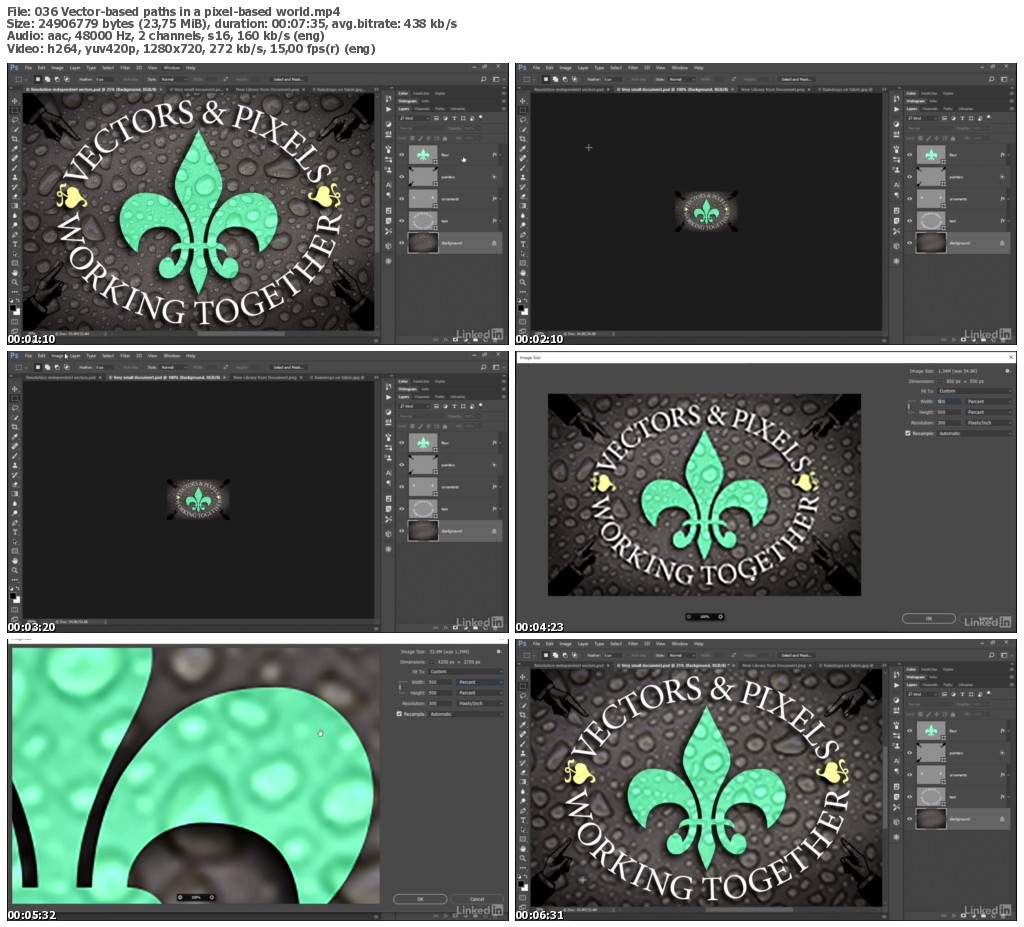Hide the Background layer in the 00:01:10 frame
The image size is (1024, 927).
402,243
